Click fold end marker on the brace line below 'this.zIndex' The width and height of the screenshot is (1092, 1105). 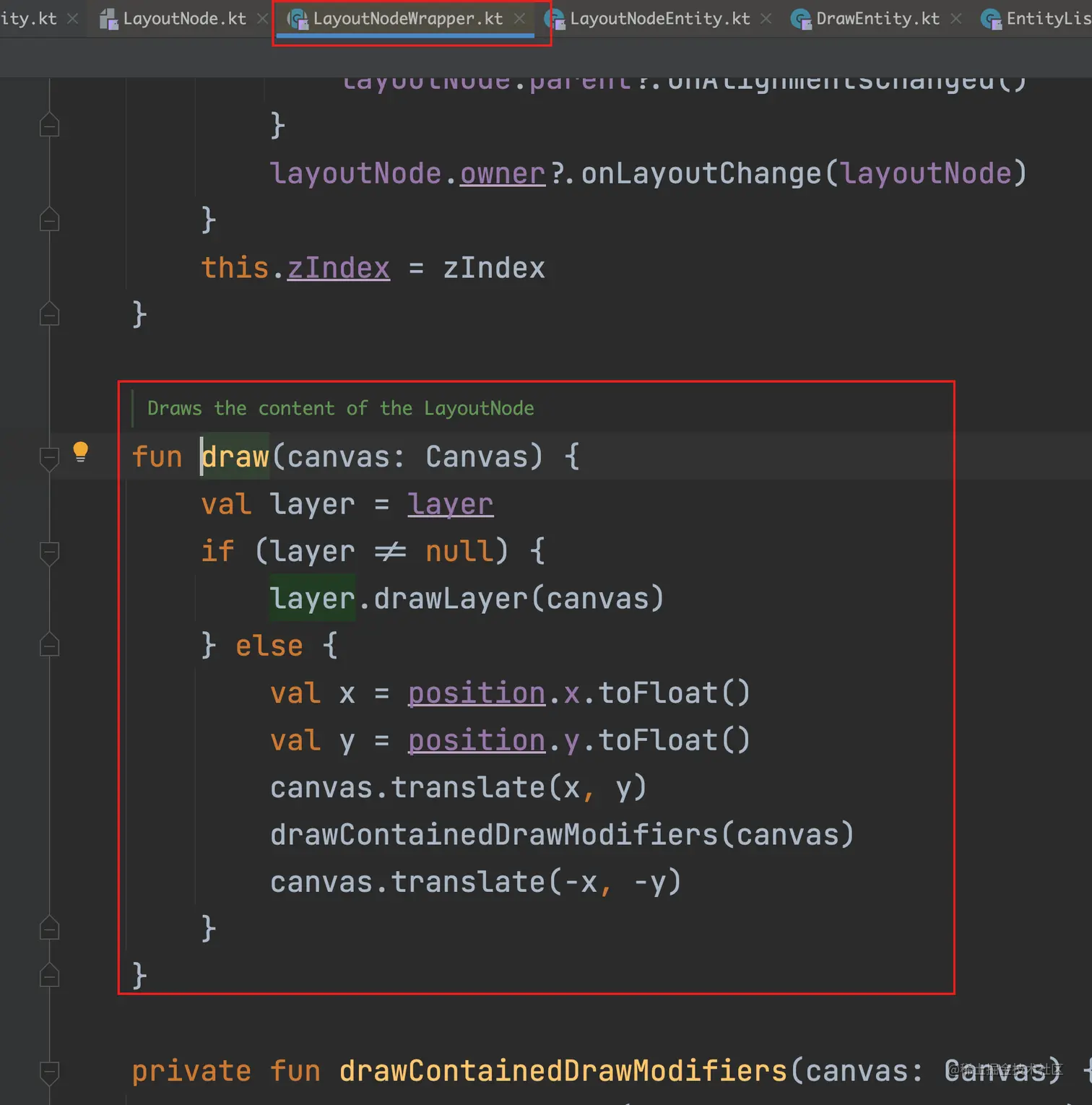[49, 313]
